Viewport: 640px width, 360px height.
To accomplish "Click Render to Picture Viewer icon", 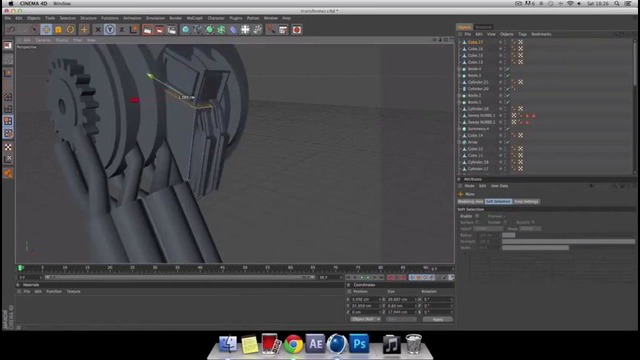I will click(x=160, y=29).
